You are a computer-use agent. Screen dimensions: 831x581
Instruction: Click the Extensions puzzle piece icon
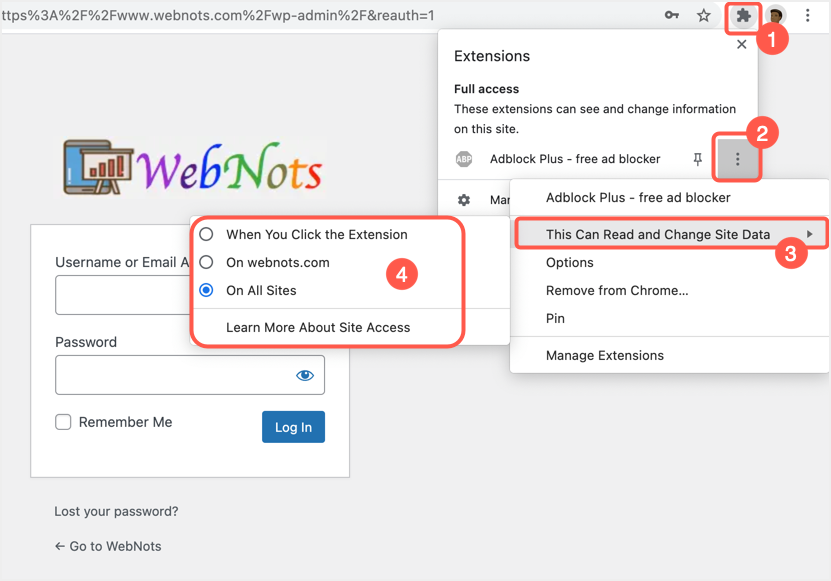click(743, 16)
